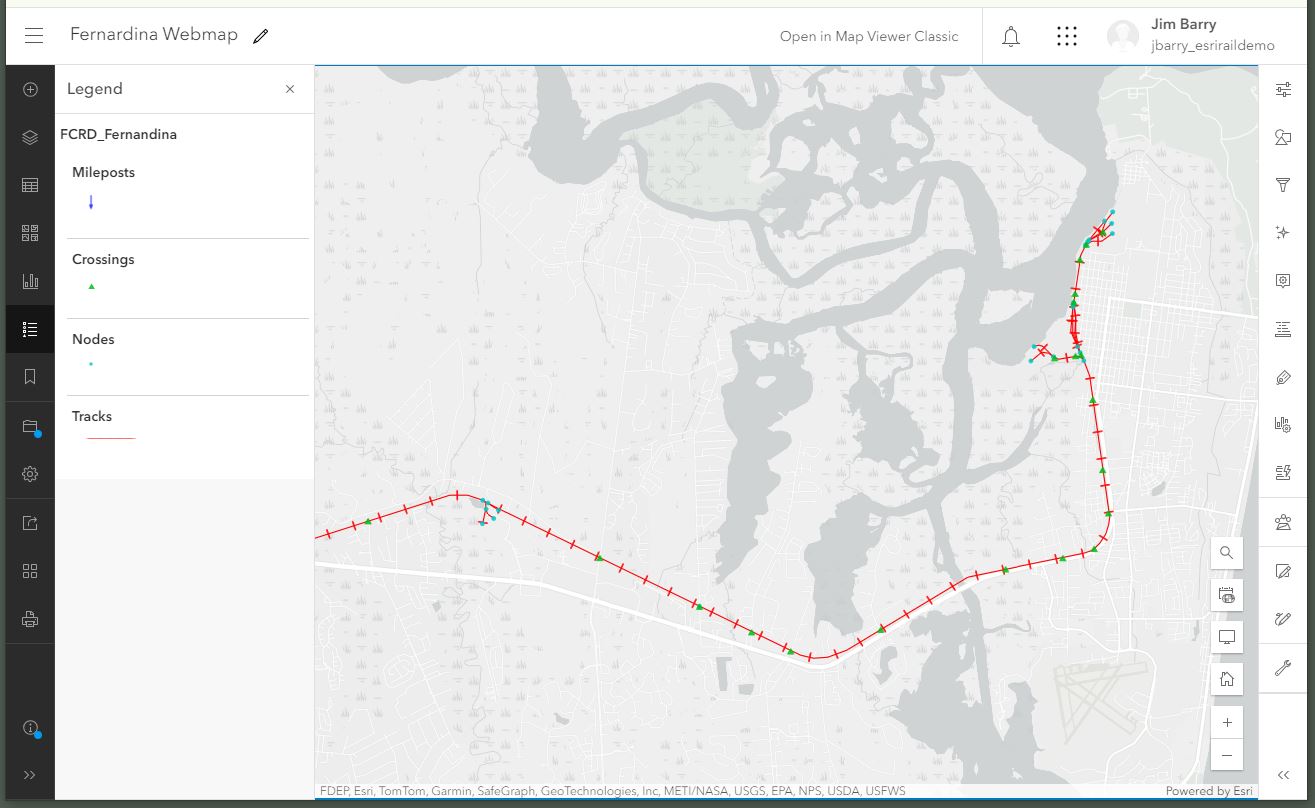Open the layer Styles panel
The height and width of the screenshot is (808, 1315).
click(x=1283, y=137)
